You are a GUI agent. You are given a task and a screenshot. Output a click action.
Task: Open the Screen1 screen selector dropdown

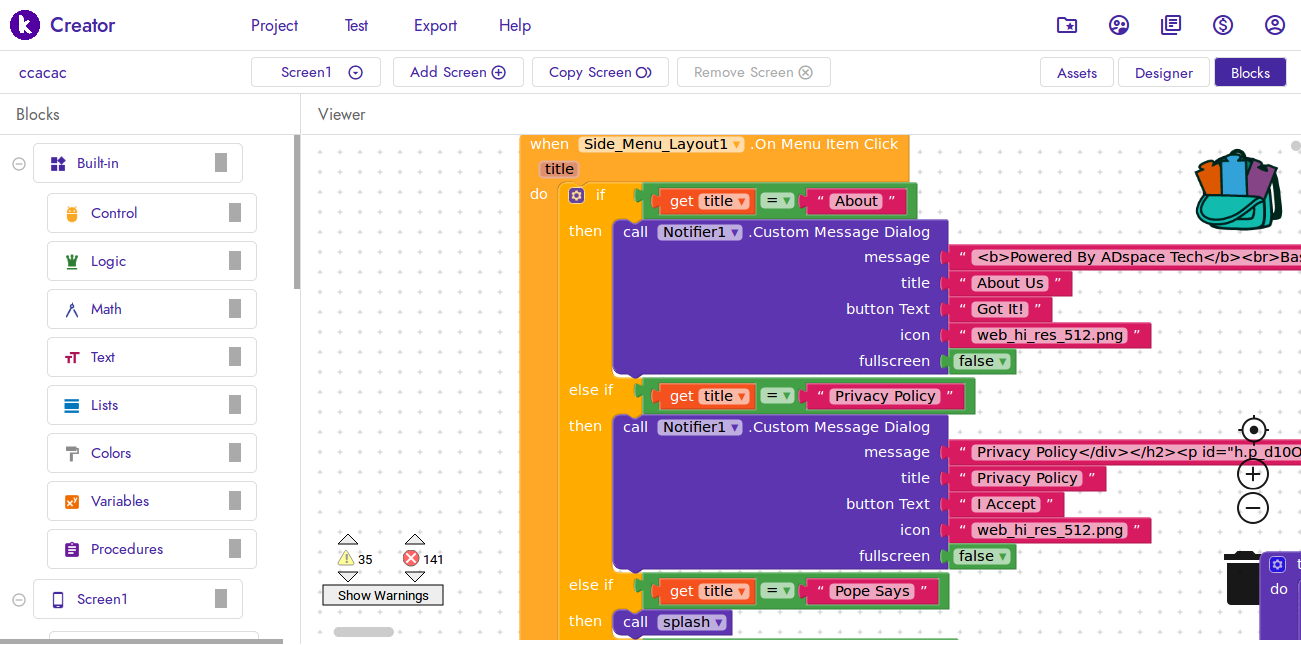point(316,72)
